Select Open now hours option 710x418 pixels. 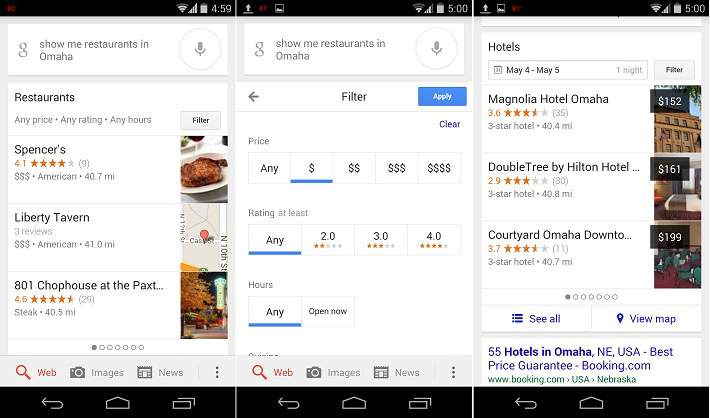328,312
